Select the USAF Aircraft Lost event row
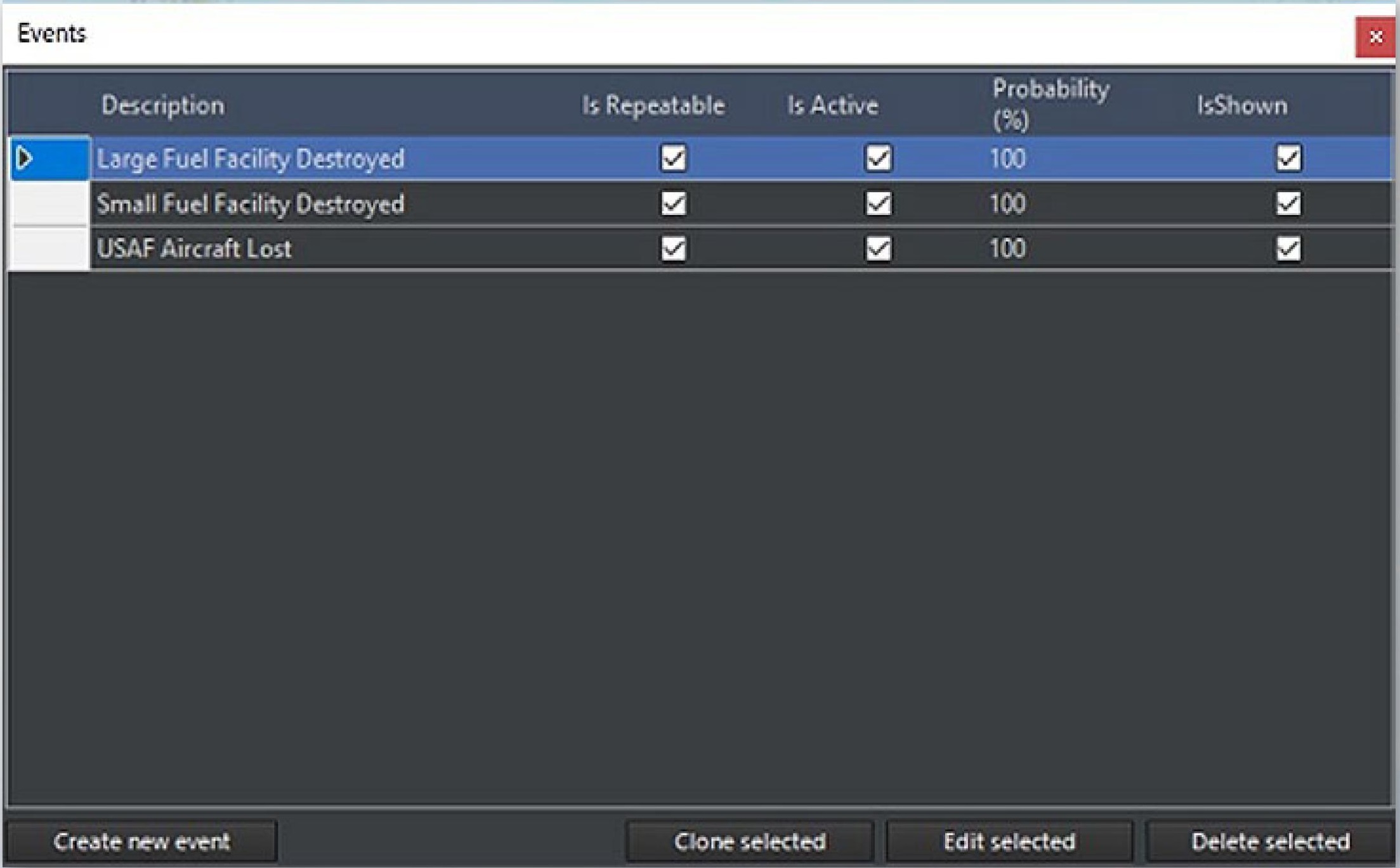This screenshot has width=1400, height=868. click(x=194, y=249)
